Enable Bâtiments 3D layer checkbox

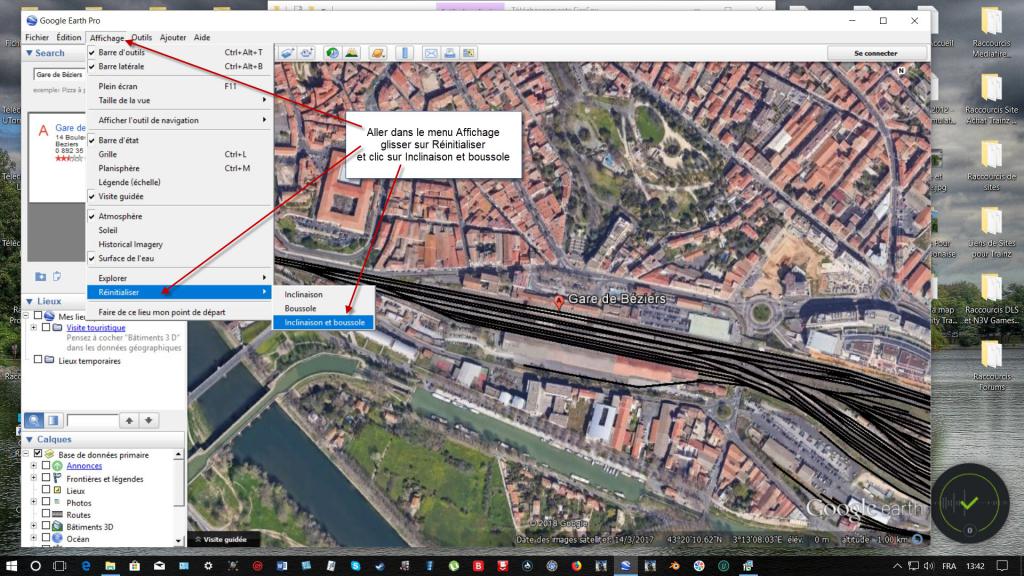(x=46, y=526)
